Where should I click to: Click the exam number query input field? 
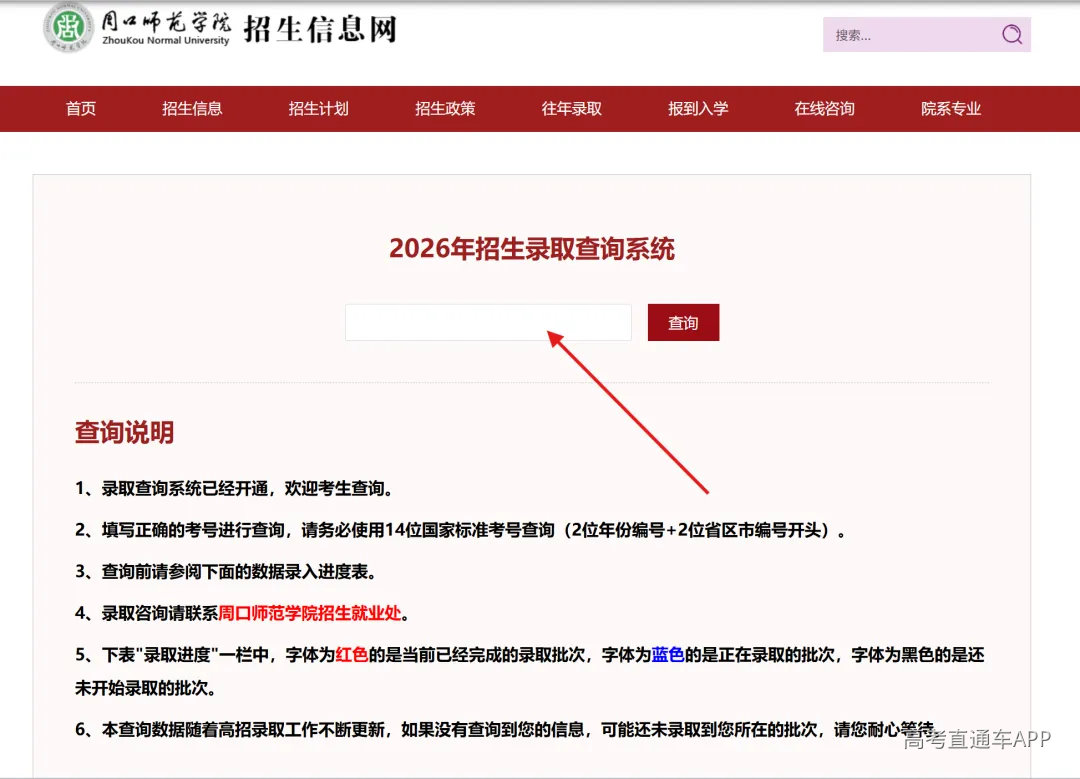point(488,322)
